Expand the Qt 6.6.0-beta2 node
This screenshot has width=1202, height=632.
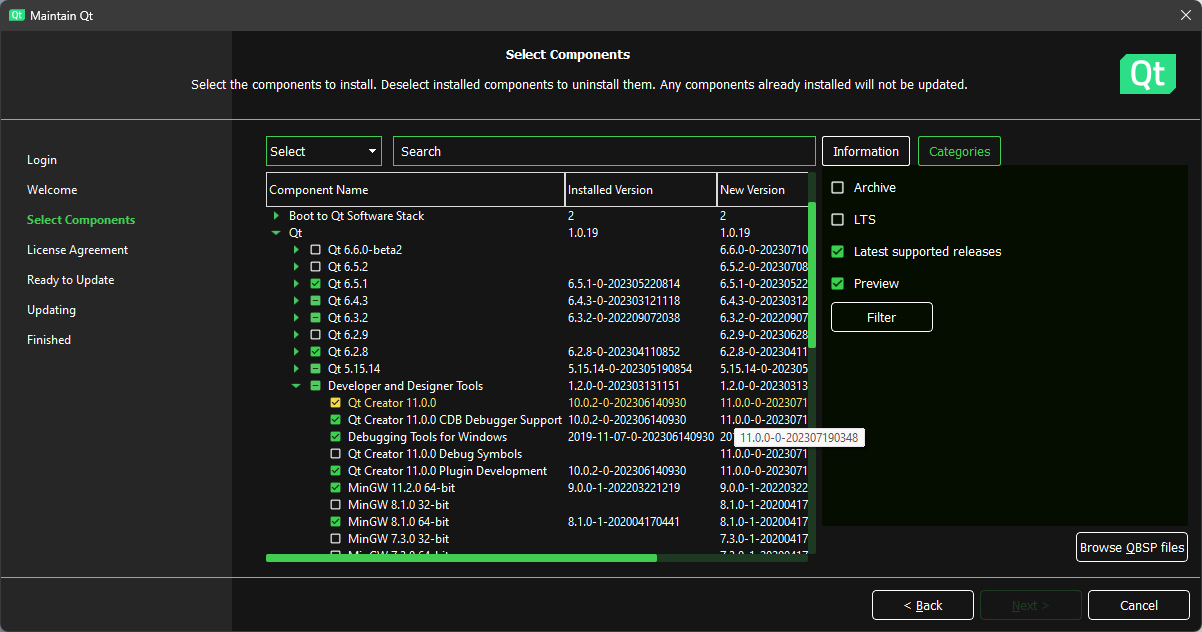pyautogui.click(x=296, y=250)
